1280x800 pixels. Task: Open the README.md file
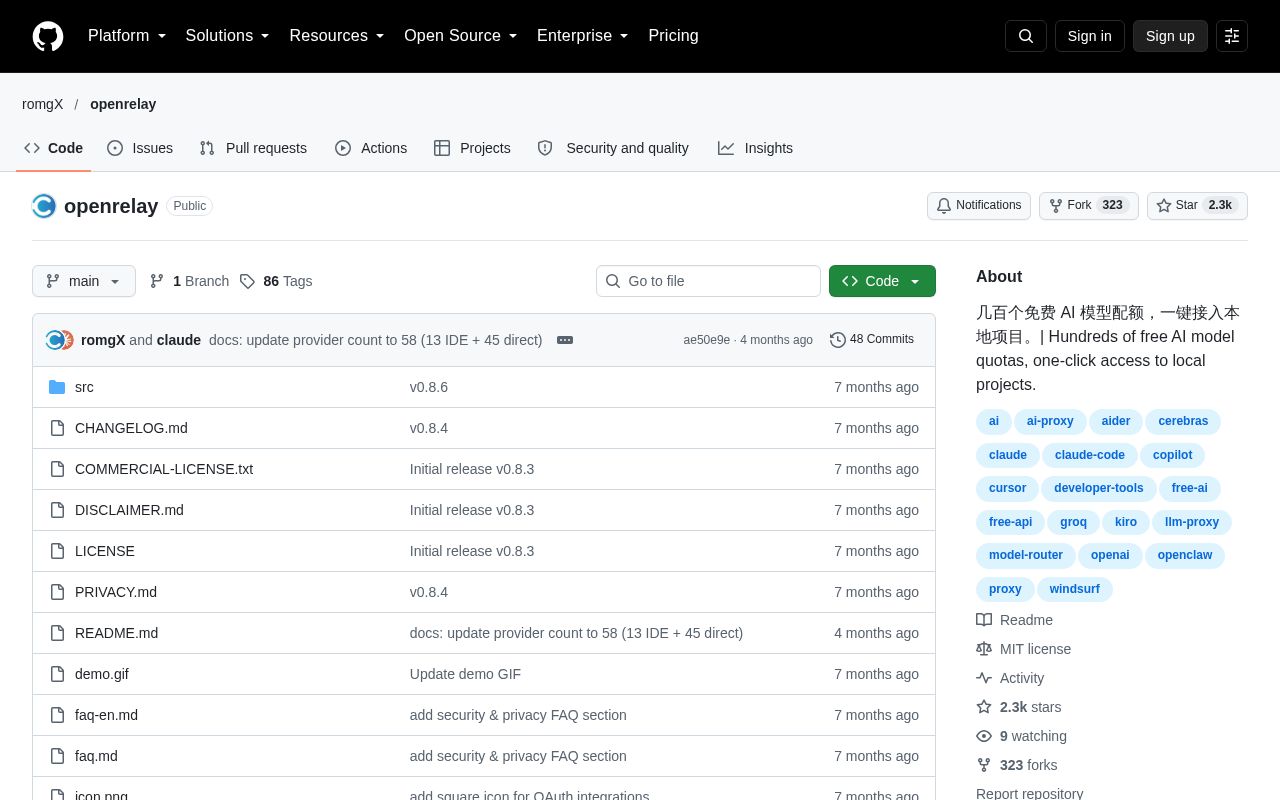pos(116,633)
